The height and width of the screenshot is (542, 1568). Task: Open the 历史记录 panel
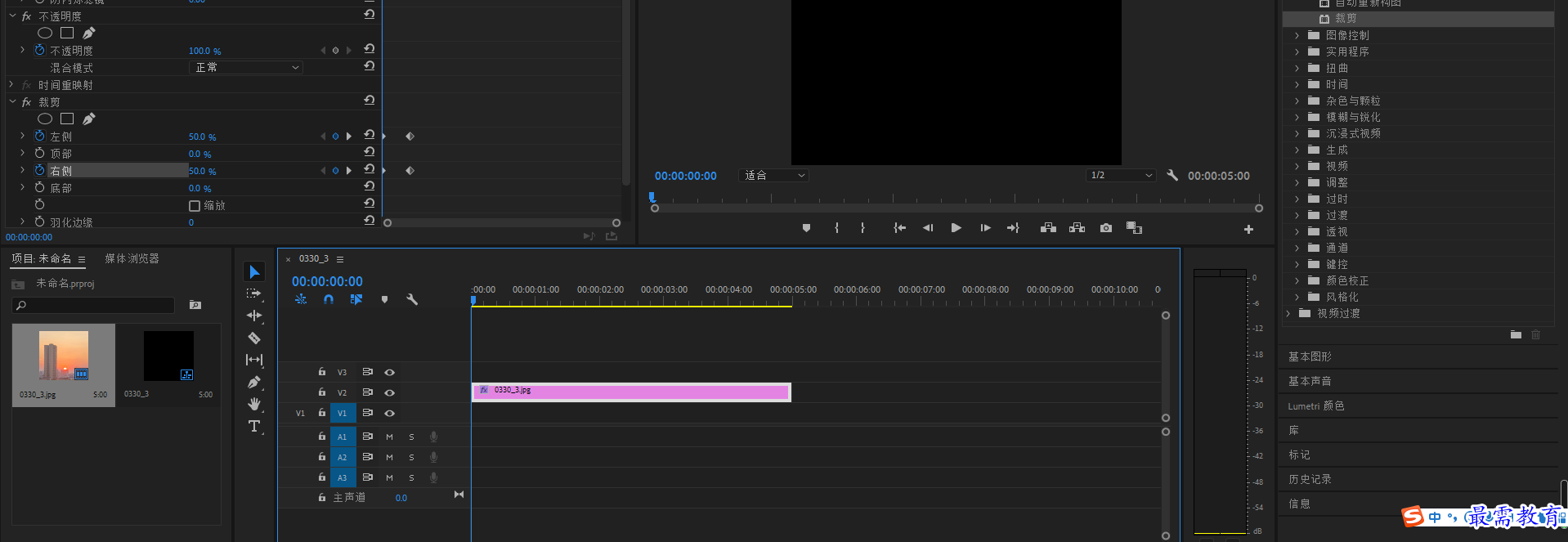tap(1310, 479)
